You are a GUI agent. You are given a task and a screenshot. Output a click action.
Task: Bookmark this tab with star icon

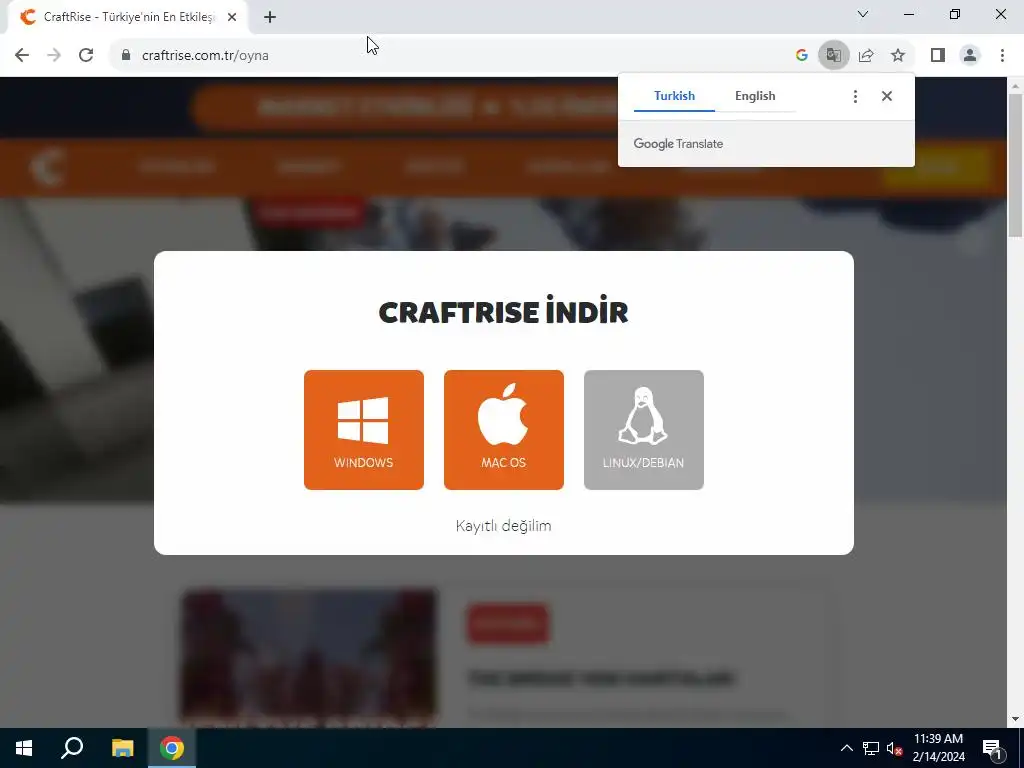(x=898, y=55)
